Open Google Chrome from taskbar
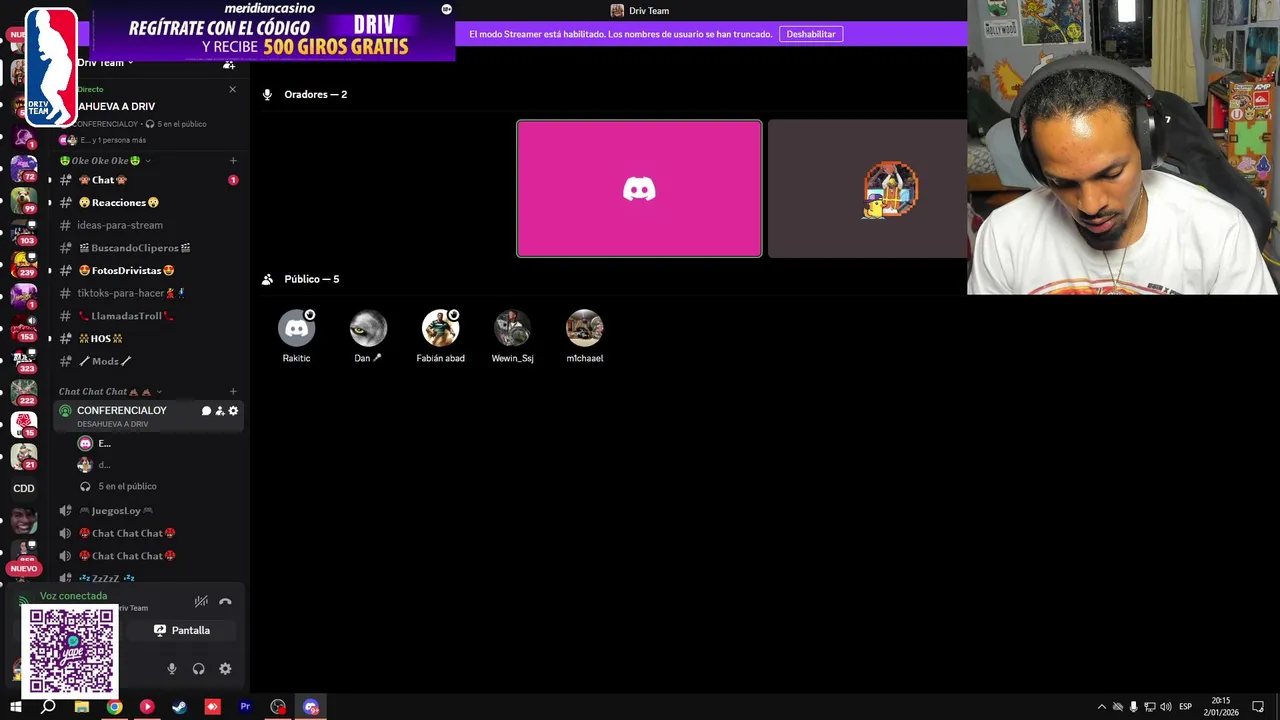 115,707
